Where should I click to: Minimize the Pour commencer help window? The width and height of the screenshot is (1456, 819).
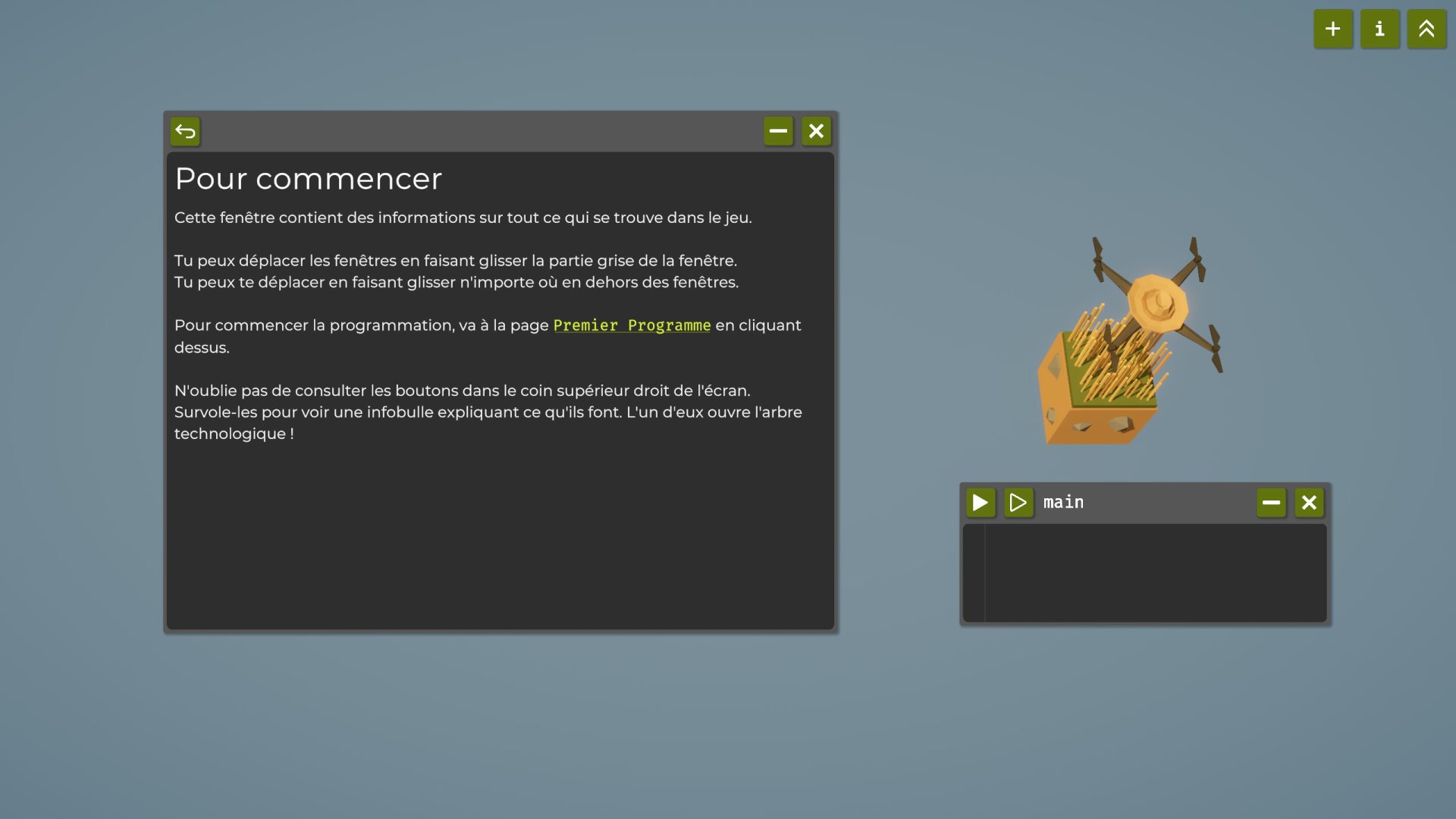[x=778, y=131]
